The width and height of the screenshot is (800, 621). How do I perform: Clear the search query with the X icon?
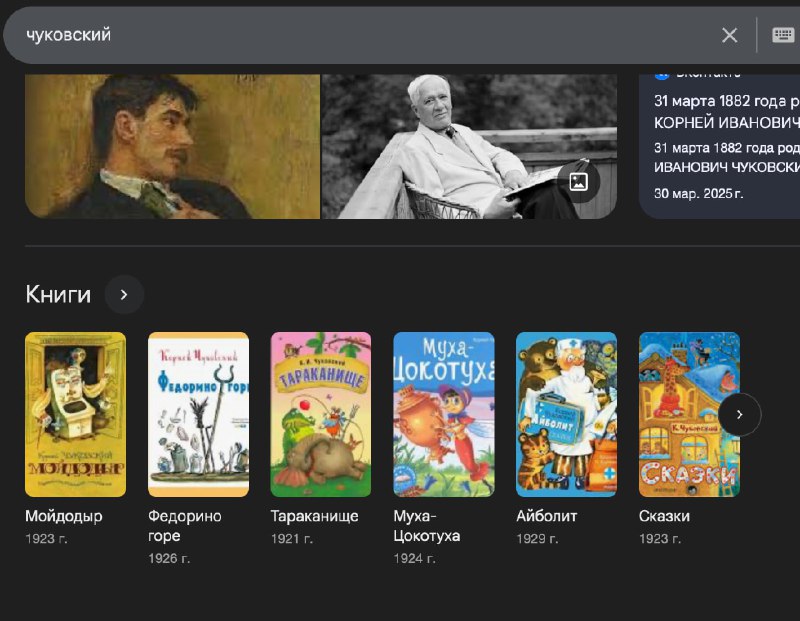pyautogui.click(x=729, y=35)
